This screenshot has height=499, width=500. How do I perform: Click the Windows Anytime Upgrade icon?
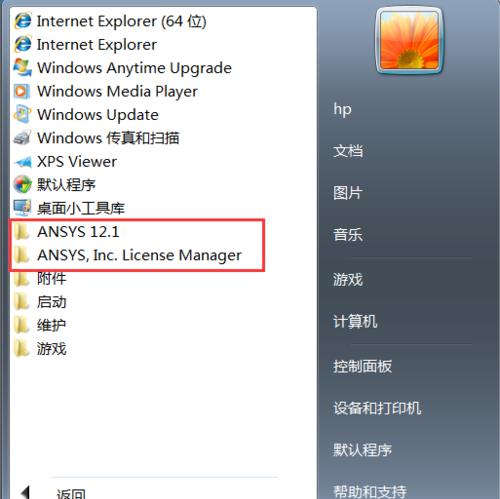coord(23,68)
